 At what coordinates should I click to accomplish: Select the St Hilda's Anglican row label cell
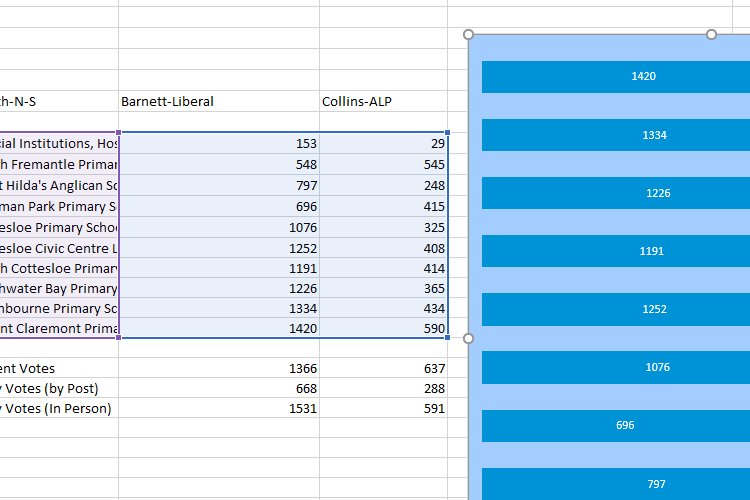(58, 185)
